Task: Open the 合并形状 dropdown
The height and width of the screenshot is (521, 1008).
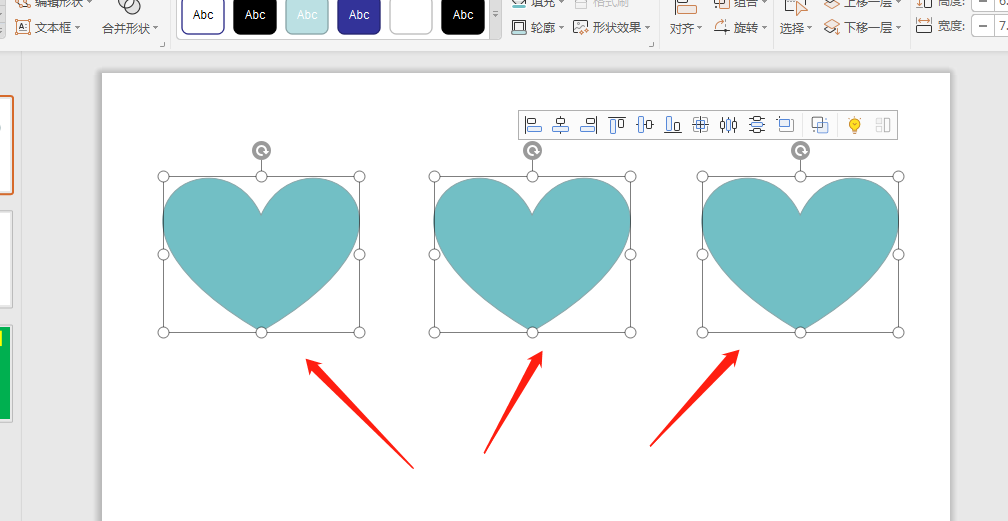Action: click(130, 28)
